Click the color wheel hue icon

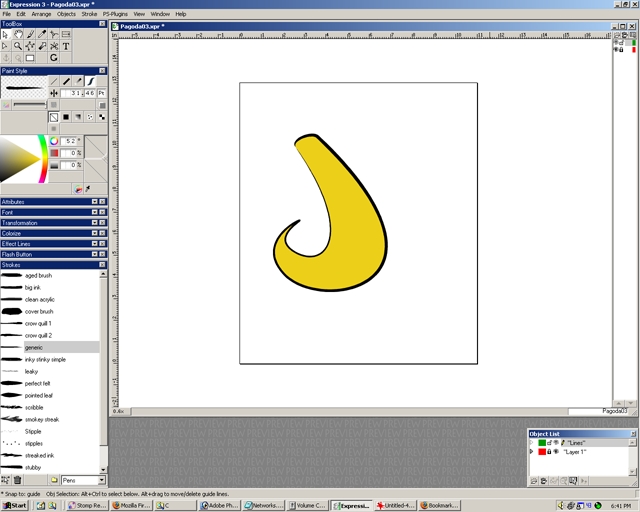(x=54, y=141)
